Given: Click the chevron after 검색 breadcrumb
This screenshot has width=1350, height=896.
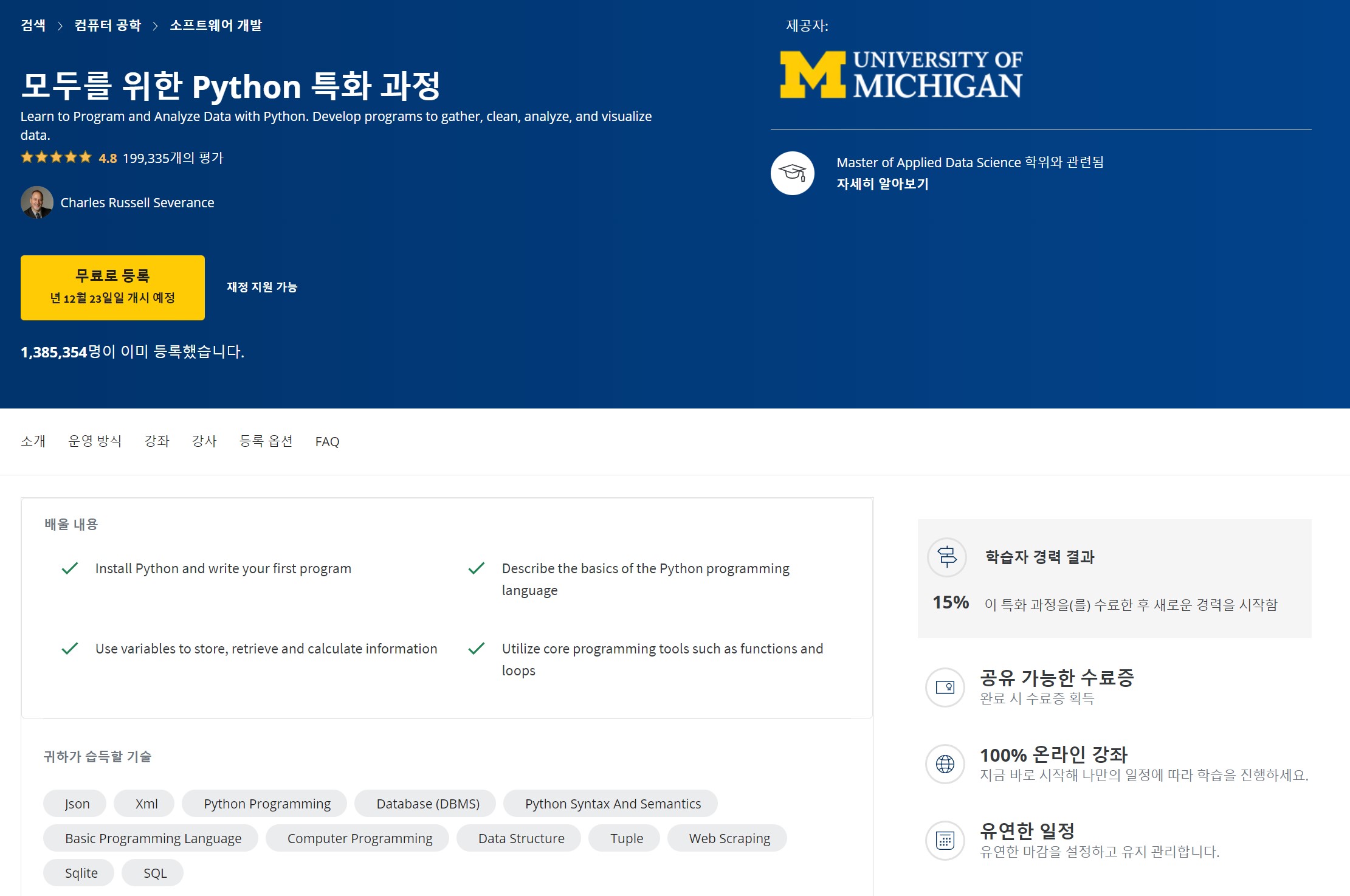Looking at the screenshot, I should tap(60, 26).
